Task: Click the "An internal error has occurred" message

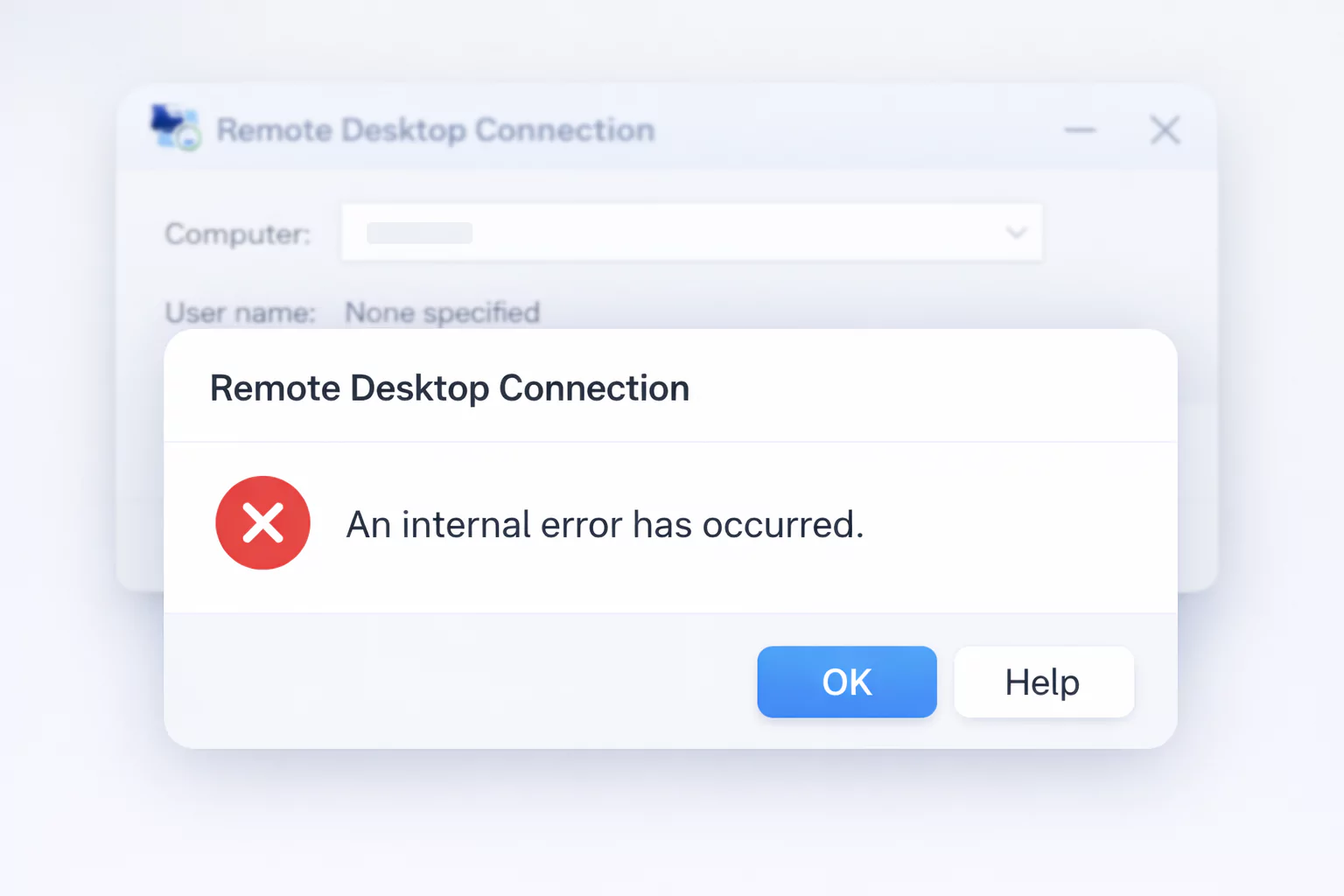Action: point(605,525)
